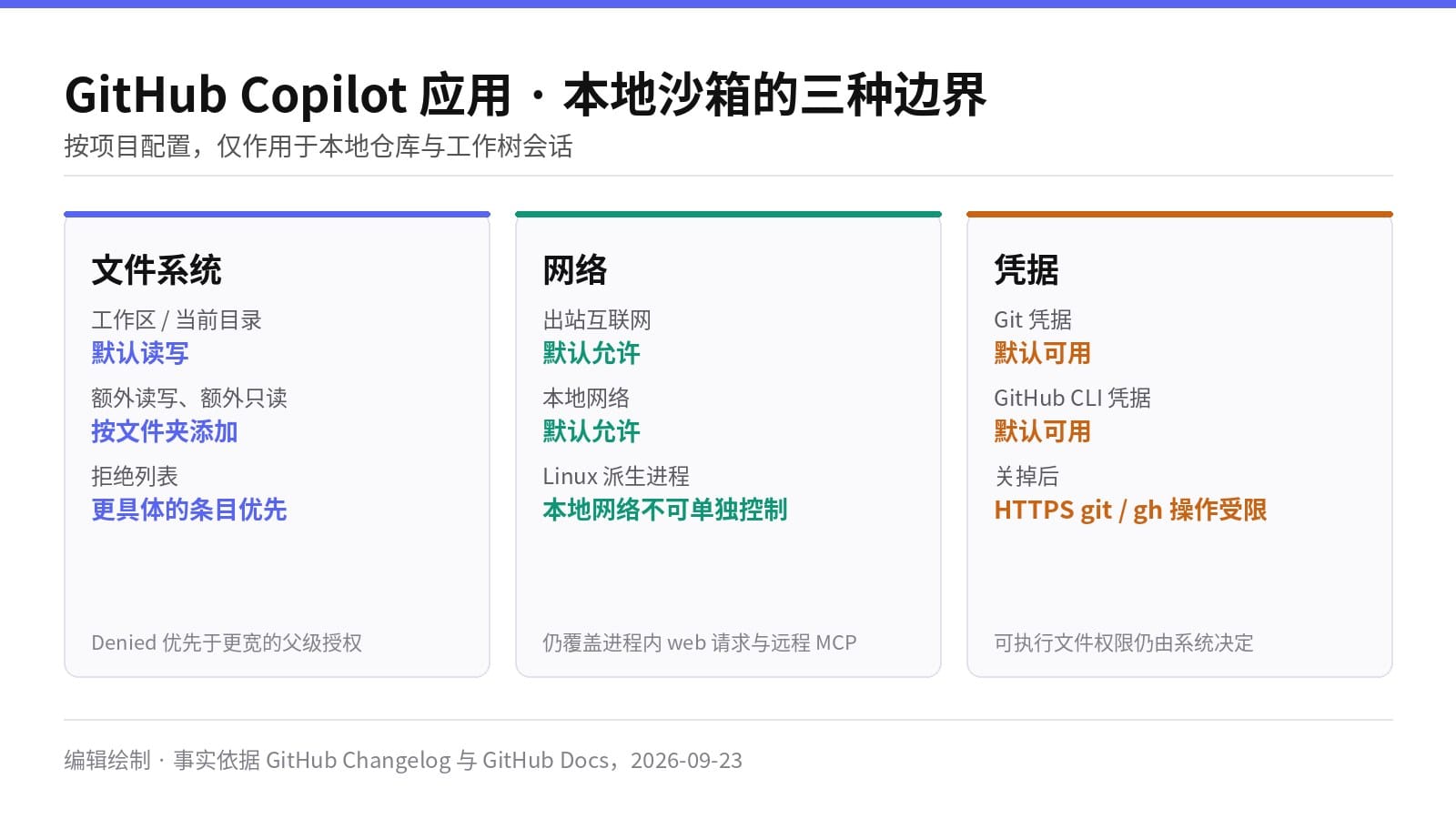1456x819 pixels.
Task: Click the 文件系统 card heading
Action: (157, 270)
